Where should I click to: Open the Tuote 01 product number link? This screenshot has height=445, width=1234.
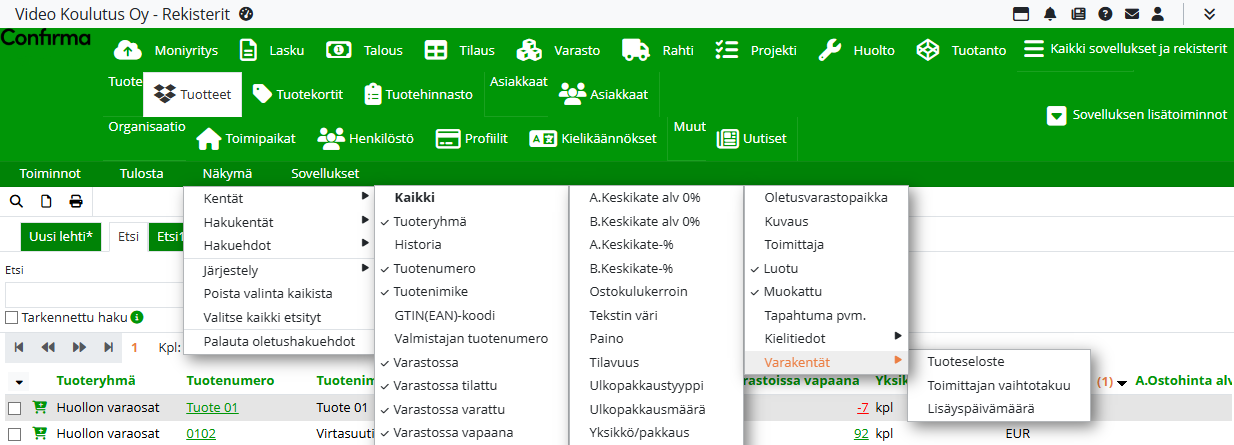pos(212,408)
